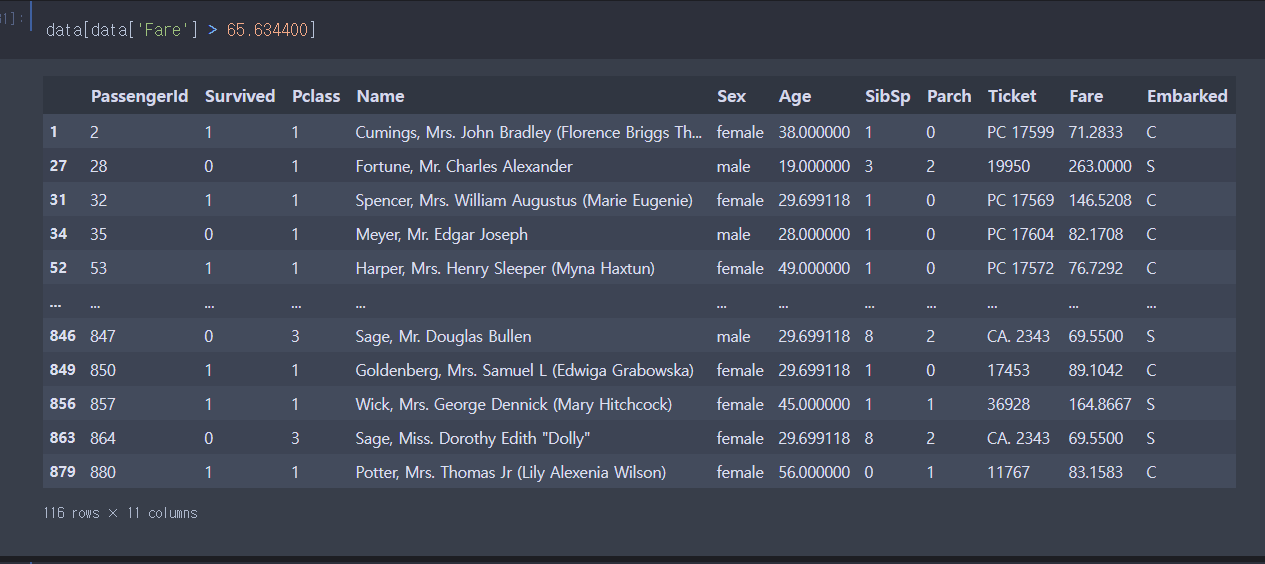The image size is (1265, 564).
Task: Click the Age column header
Action: [795, 96]
